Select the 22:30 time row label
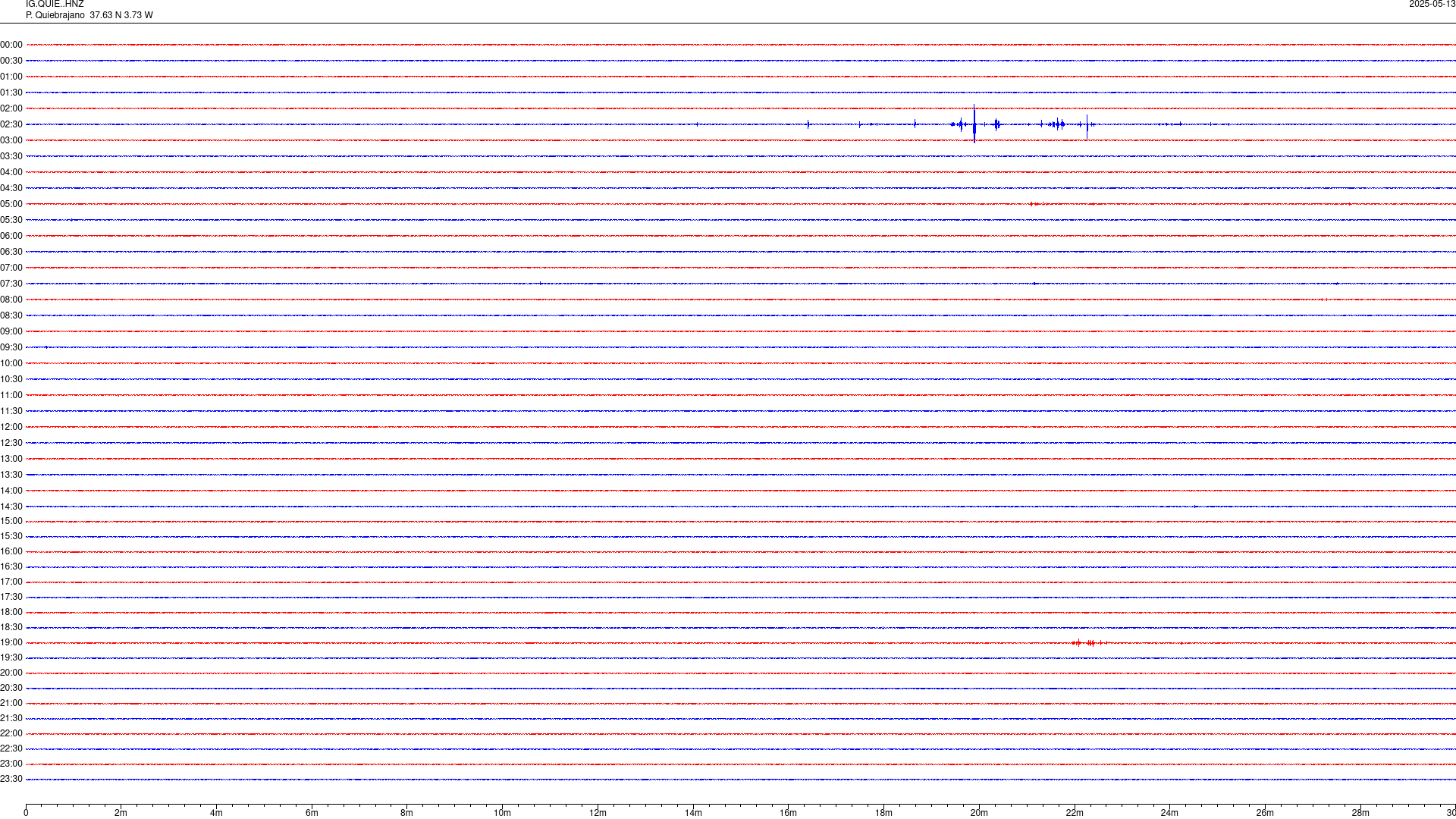 [11, 748]
